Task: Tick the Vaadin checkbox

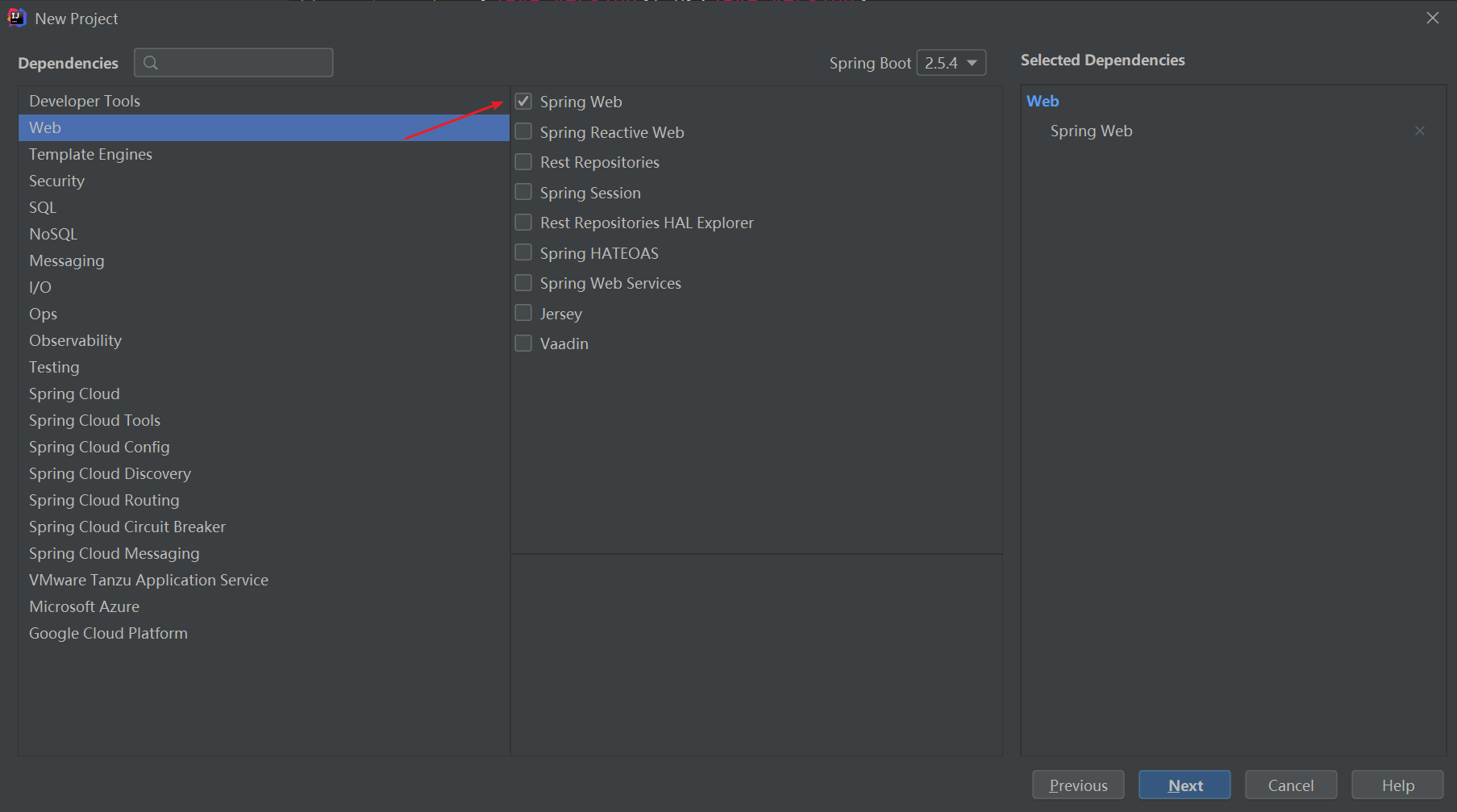Action: pos(523,344)
